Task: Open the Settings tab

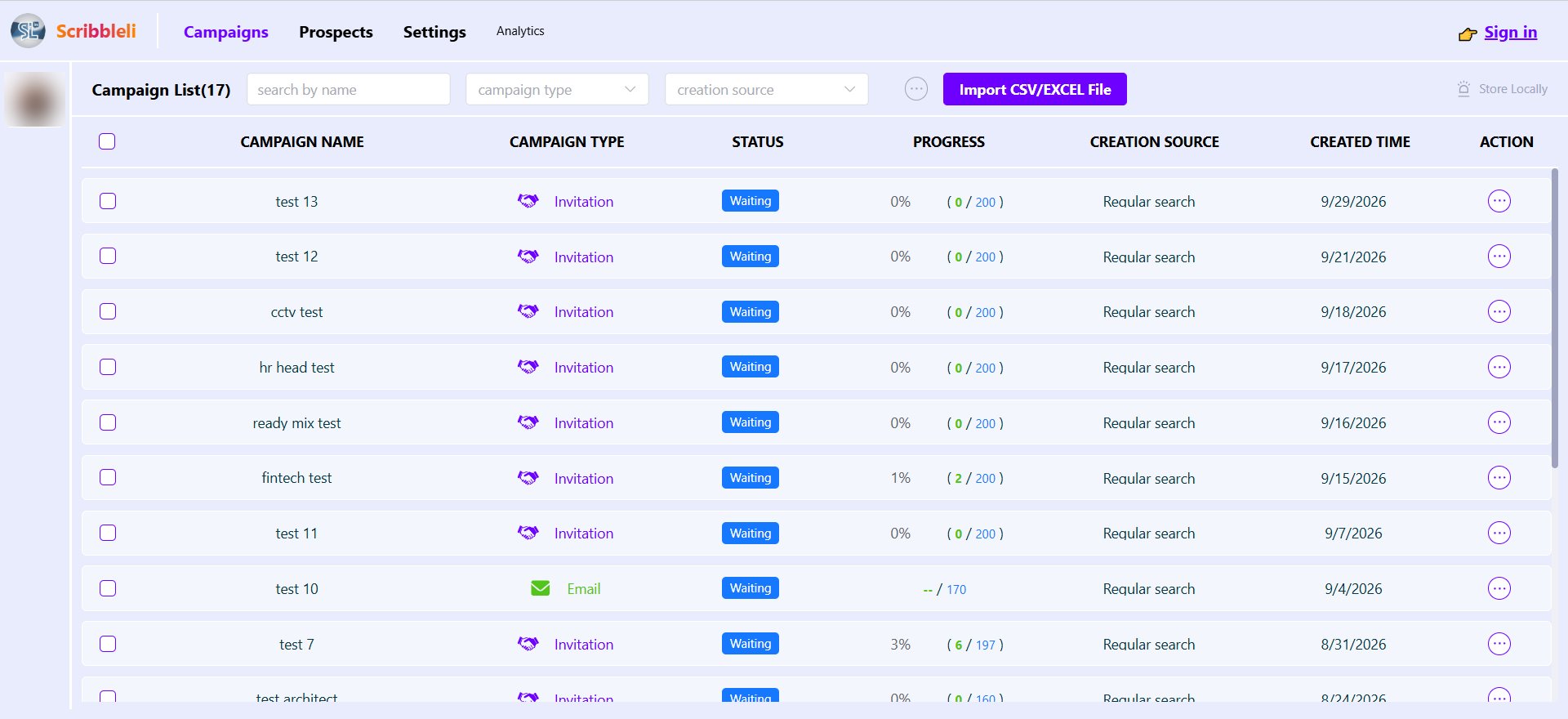Action: coord(434,32)
